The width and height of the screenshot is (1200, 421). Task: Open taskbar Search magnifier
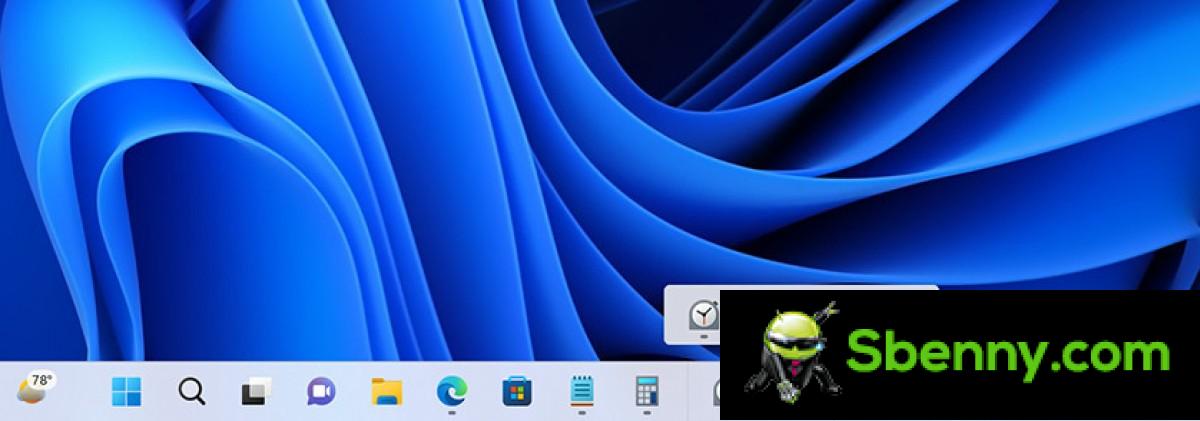pos(191,391)
